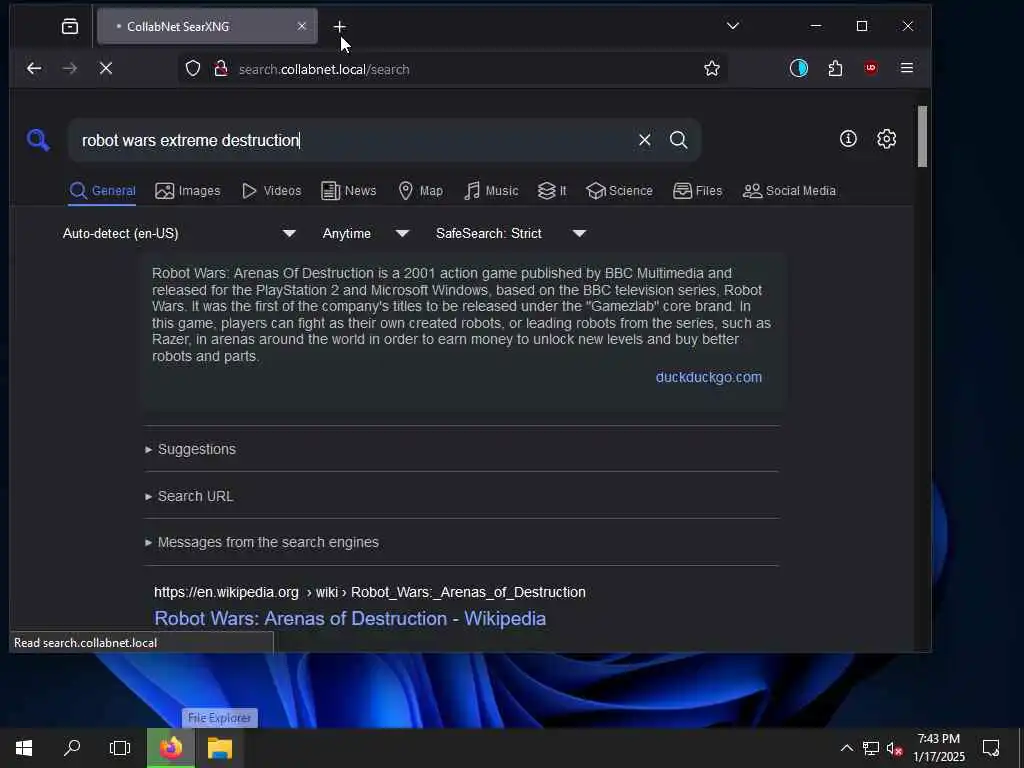List all tabs dropdown arrow

click(733, 26)
